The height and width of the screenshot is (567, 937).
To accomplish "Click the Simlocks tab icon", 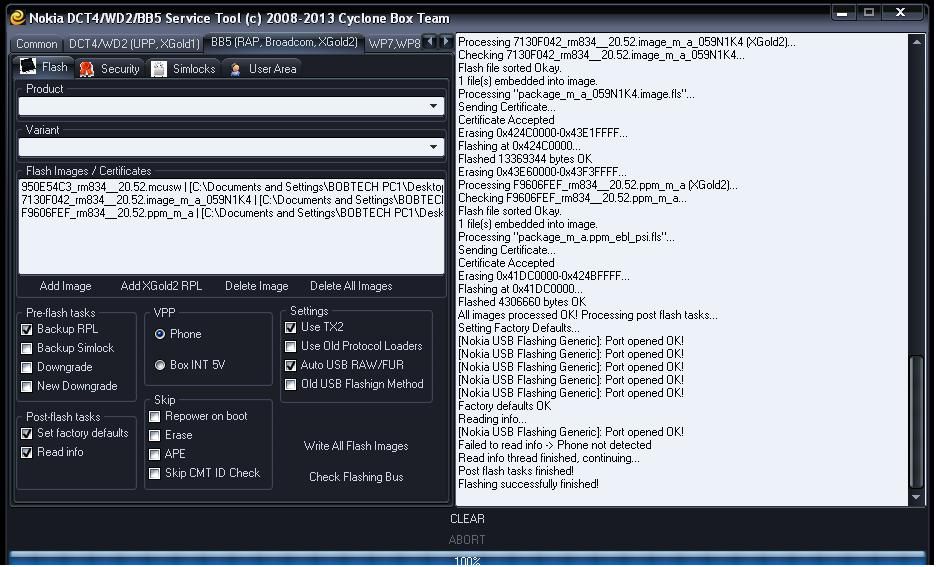I will click(x=159, y=69).
